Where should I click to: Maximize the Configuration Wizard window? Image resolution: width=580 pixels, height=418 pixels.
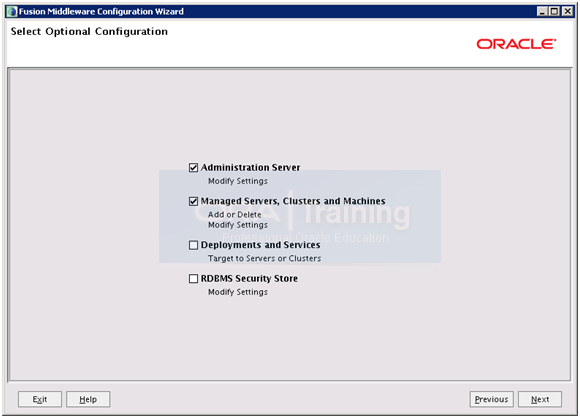pyautogui.click(x=554, y=11)
